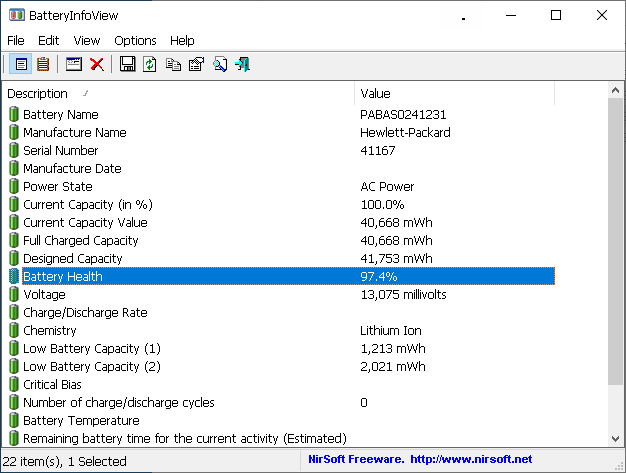The height and width of the screenshot is (473, 626).
Task: Click the Show Battery Log toolbar icon
Action: (x=43, y=65)
